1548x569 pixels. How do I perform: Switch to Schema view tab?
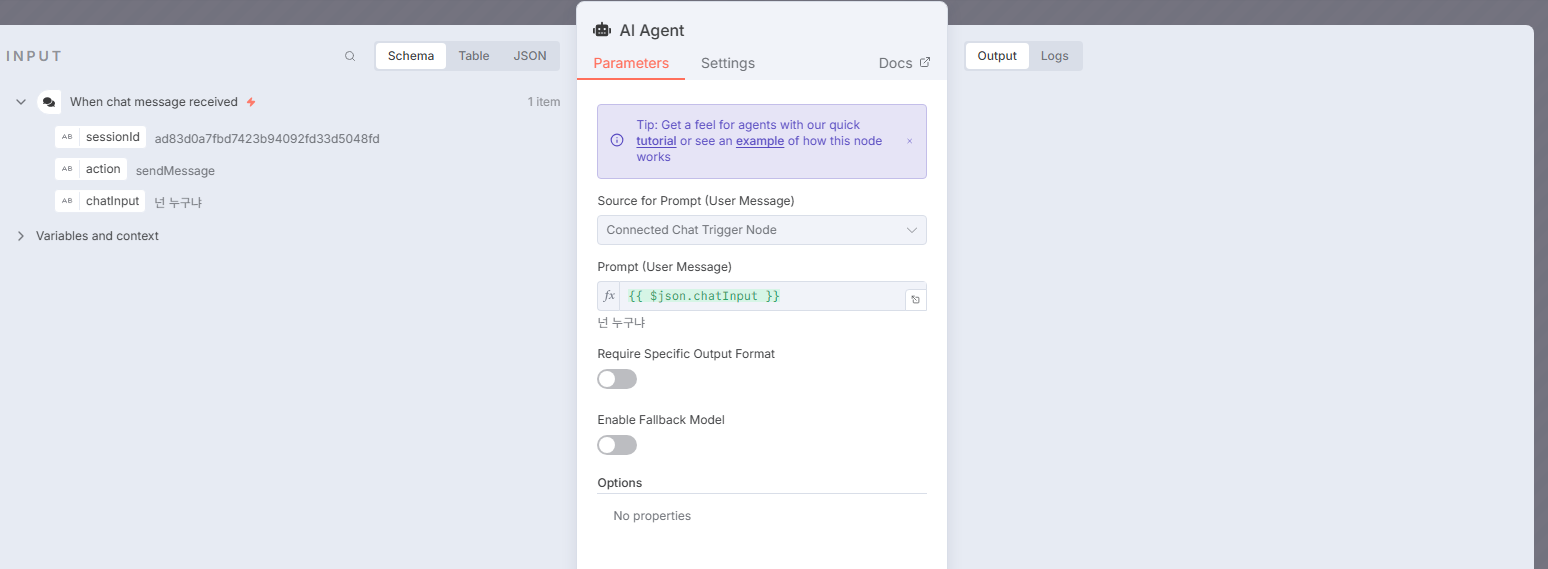(x=411, y=56)
